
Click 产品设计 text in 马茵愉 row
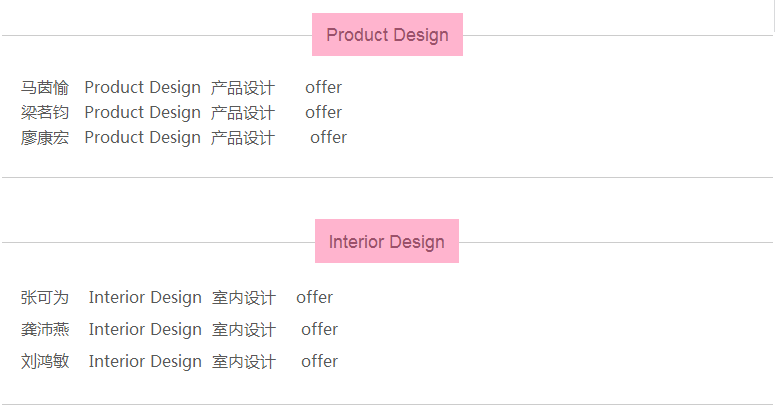click(243, 88)
